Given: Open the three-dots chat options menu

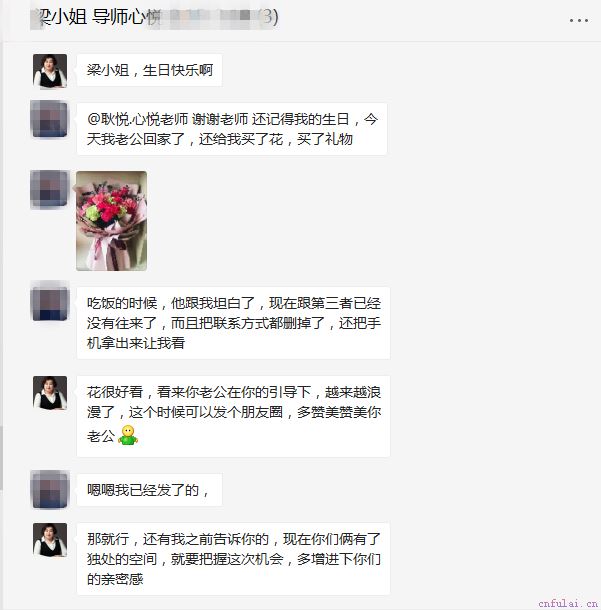Looking at the screenshot, I should click(x=578, y=20).
